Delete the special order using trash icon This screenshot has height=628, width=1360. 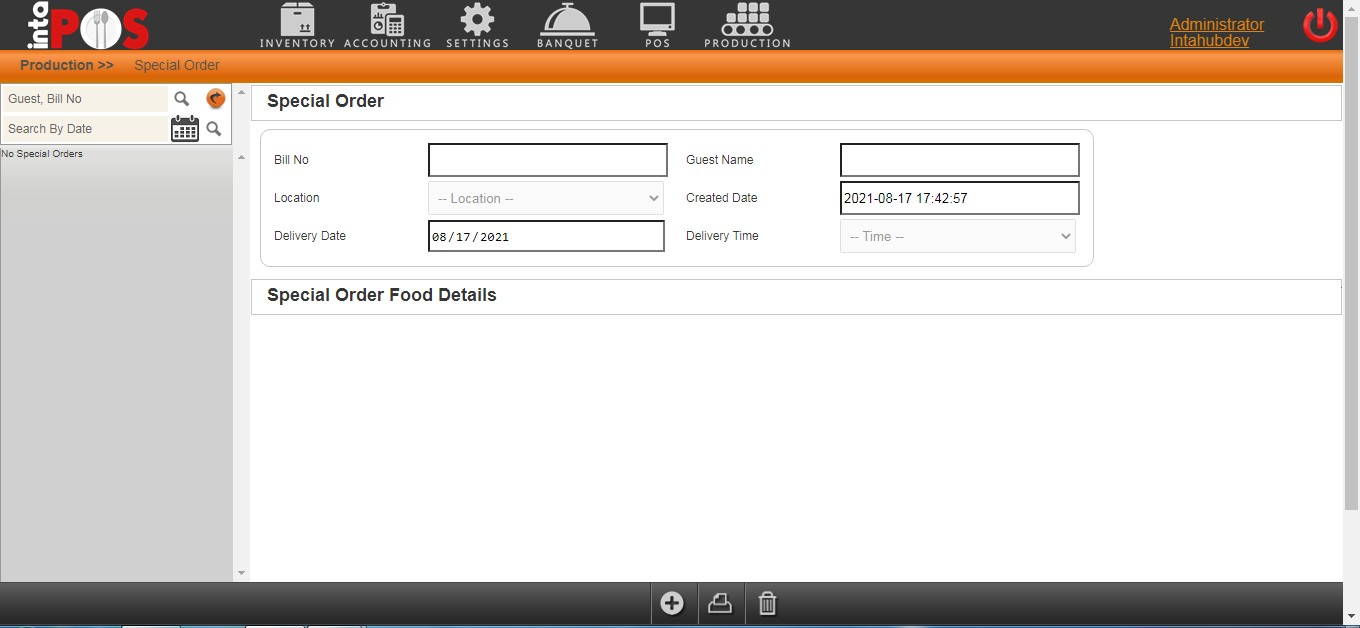[767, 603]
